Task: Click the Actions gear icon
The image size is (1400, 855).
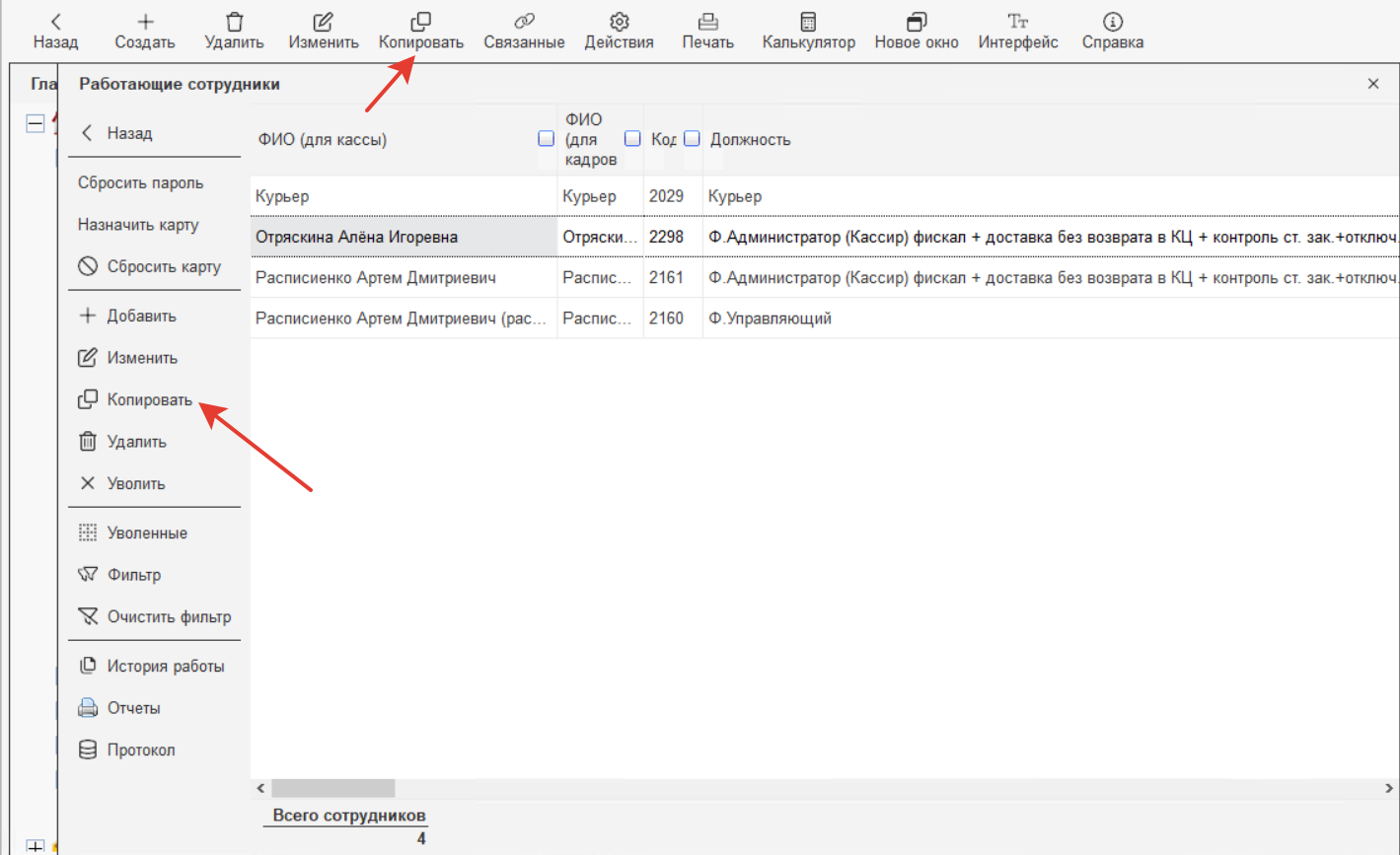Action: coord(619,22)
